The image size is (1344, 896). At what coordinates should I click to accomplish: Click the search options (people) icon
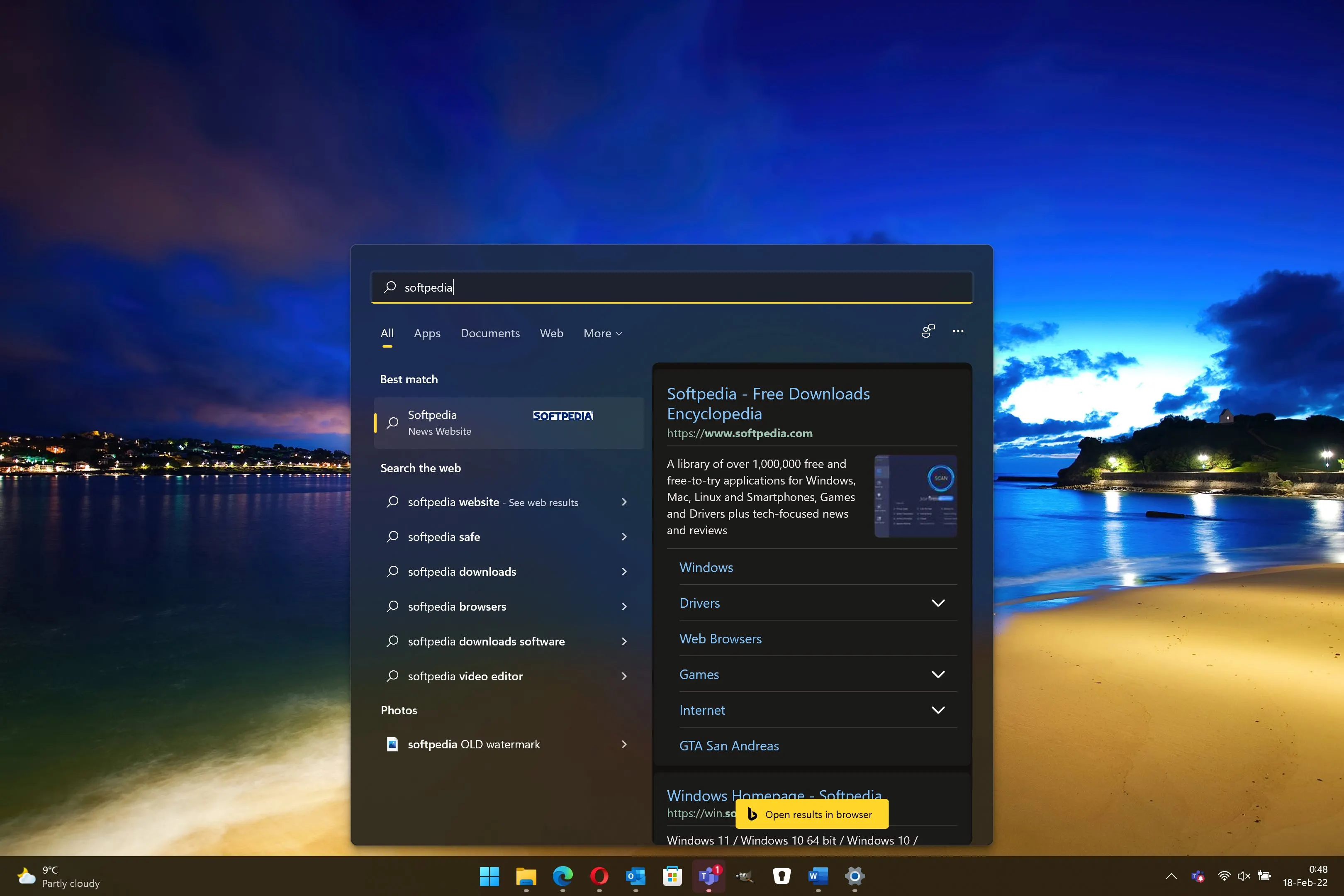pos(928,331)
